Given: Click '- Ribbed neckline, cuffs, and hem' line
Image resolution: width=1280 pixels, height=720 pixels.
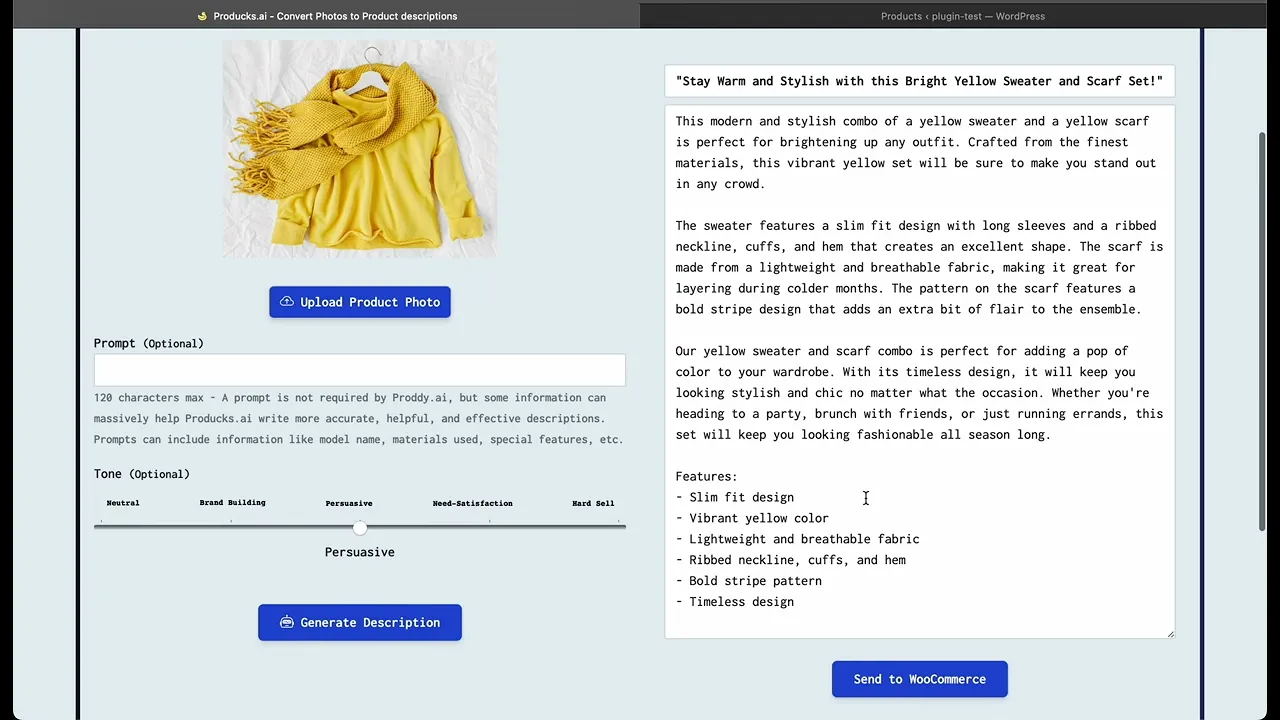Looking at the screenshot, I should click(790, 560).
